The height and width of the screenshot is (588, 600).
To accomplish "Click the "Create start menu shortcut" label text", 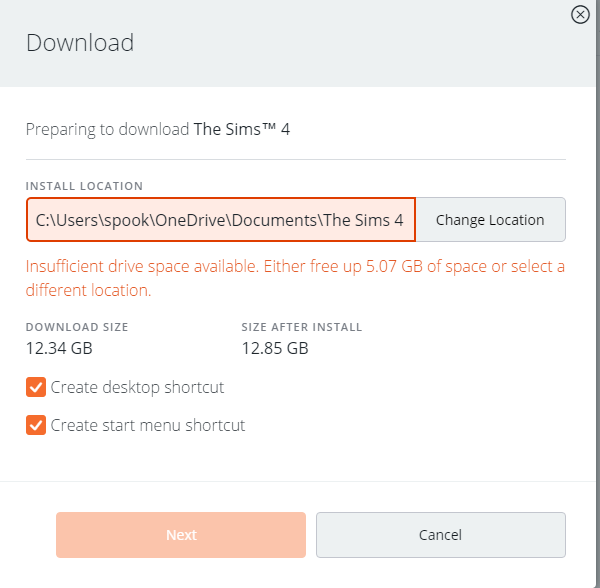I will [147, 425].
